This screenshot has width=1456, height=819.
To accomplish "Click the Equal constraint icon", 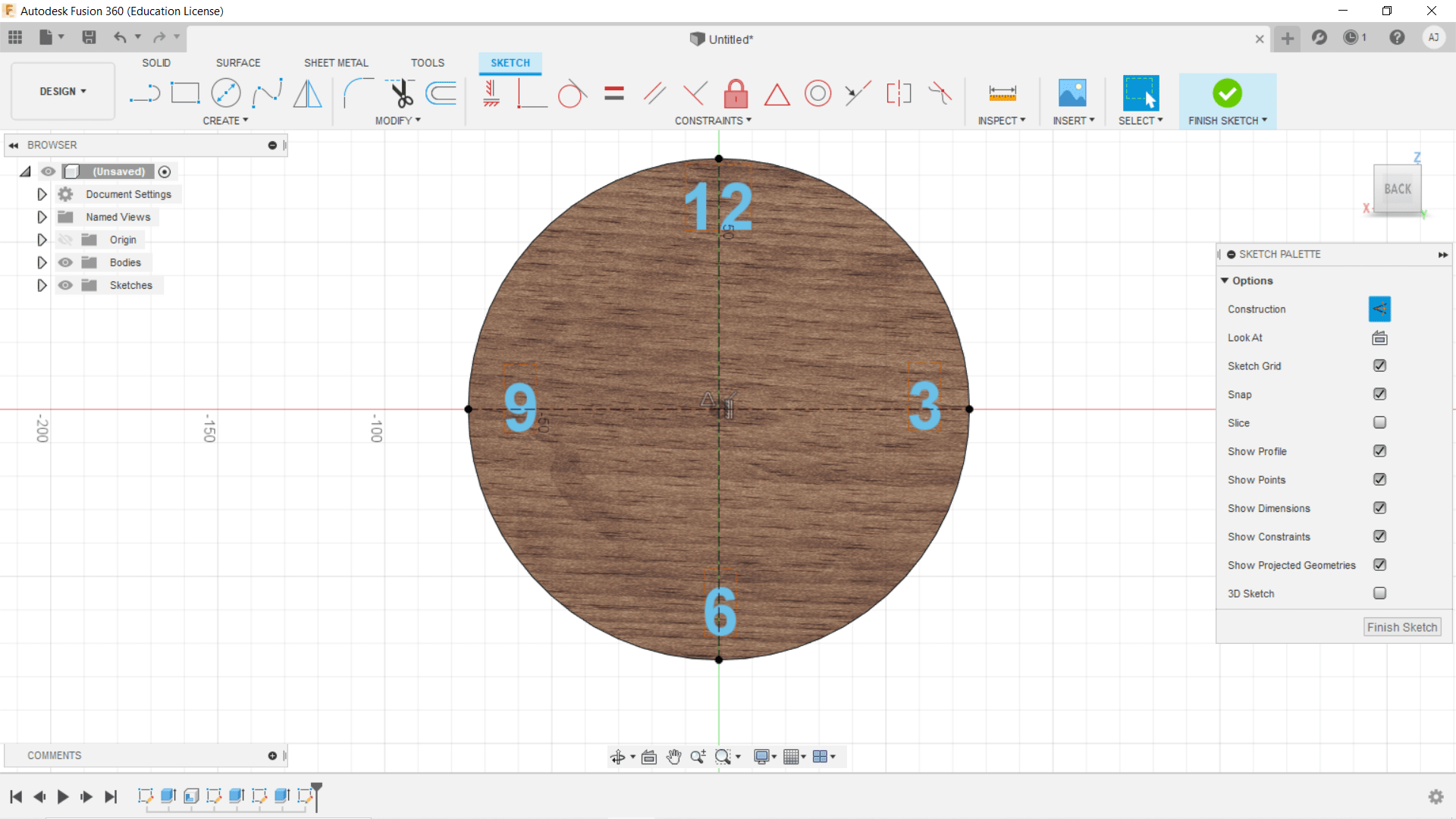I will coord(614,93).
